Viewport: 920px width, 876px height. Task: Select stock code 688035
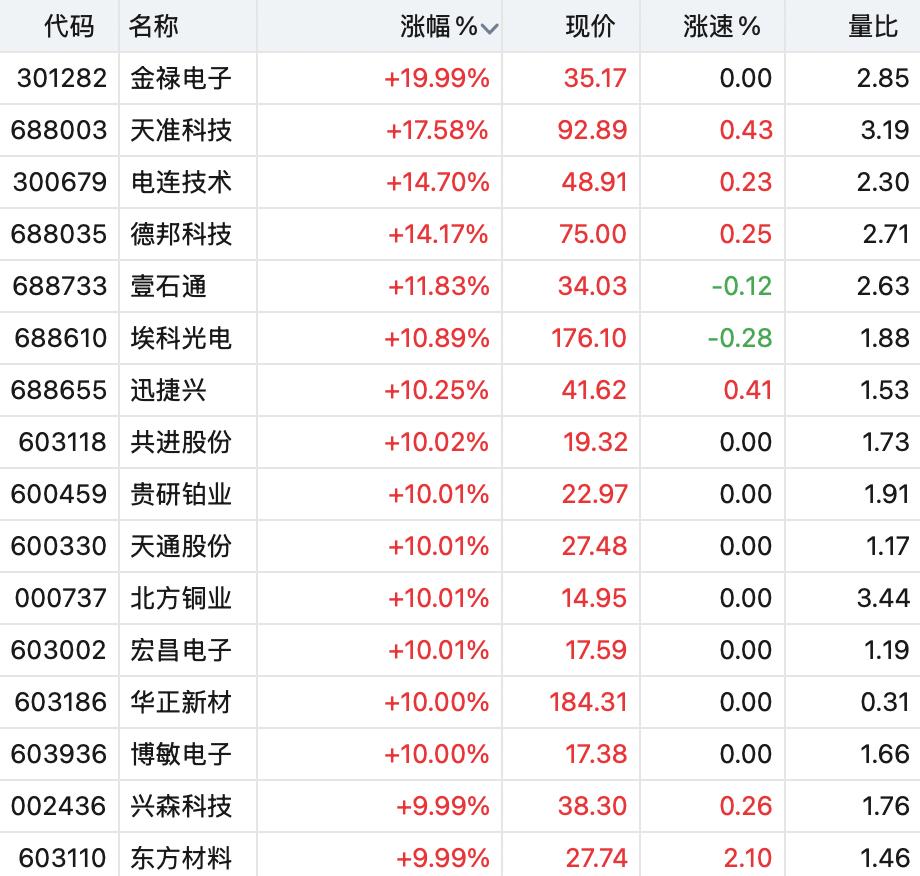tap(59, 234)
